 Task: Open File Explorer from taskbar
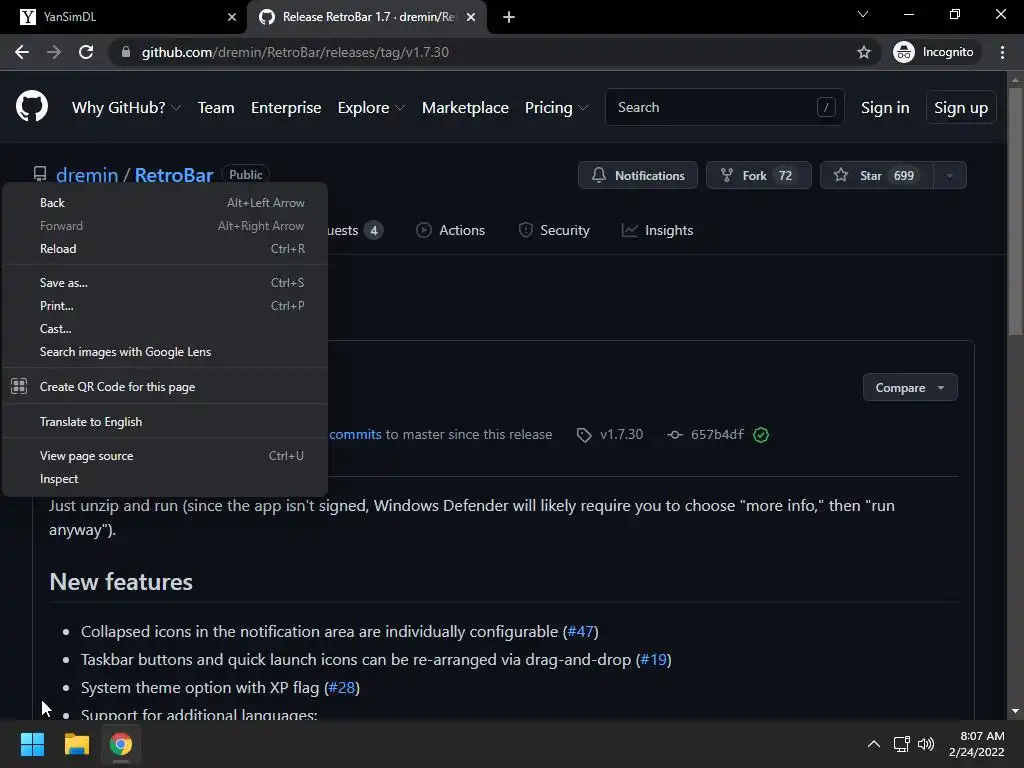[x=76, y=744]
